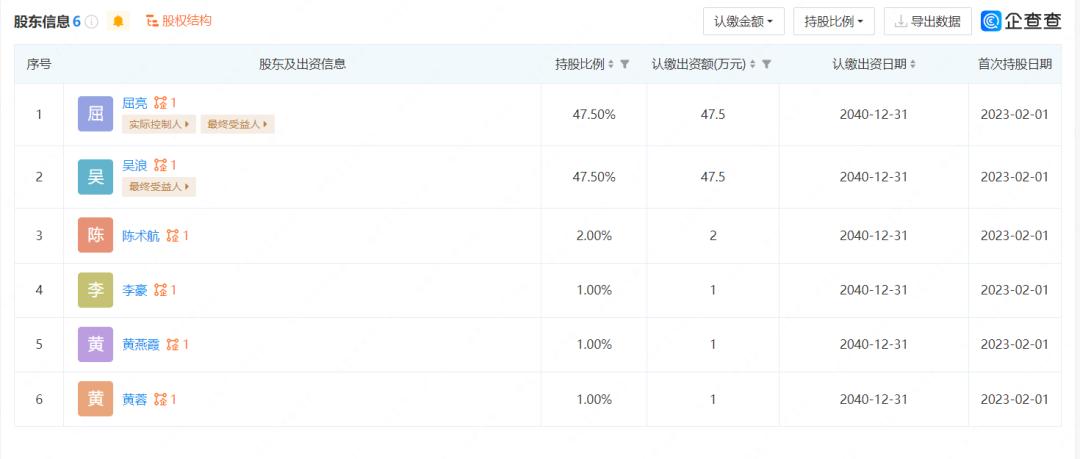Viewport: 1080px width, 459px height.
Task: Click the 陈 avatar thumbnail
Action: 95,236
